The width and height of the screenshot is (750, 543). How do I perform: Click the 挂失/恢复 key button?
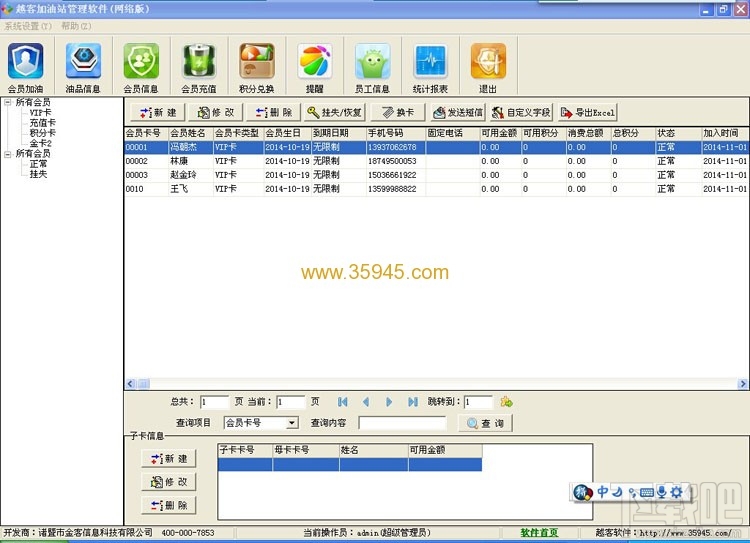pos(334,112)
